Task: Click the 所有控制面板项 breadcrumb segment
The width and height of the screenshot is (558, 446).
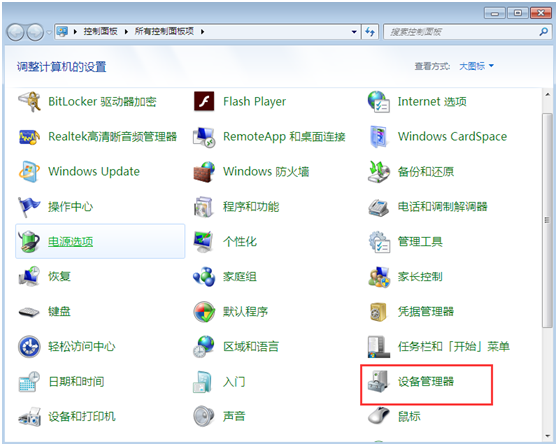Action: click(164, 31)
